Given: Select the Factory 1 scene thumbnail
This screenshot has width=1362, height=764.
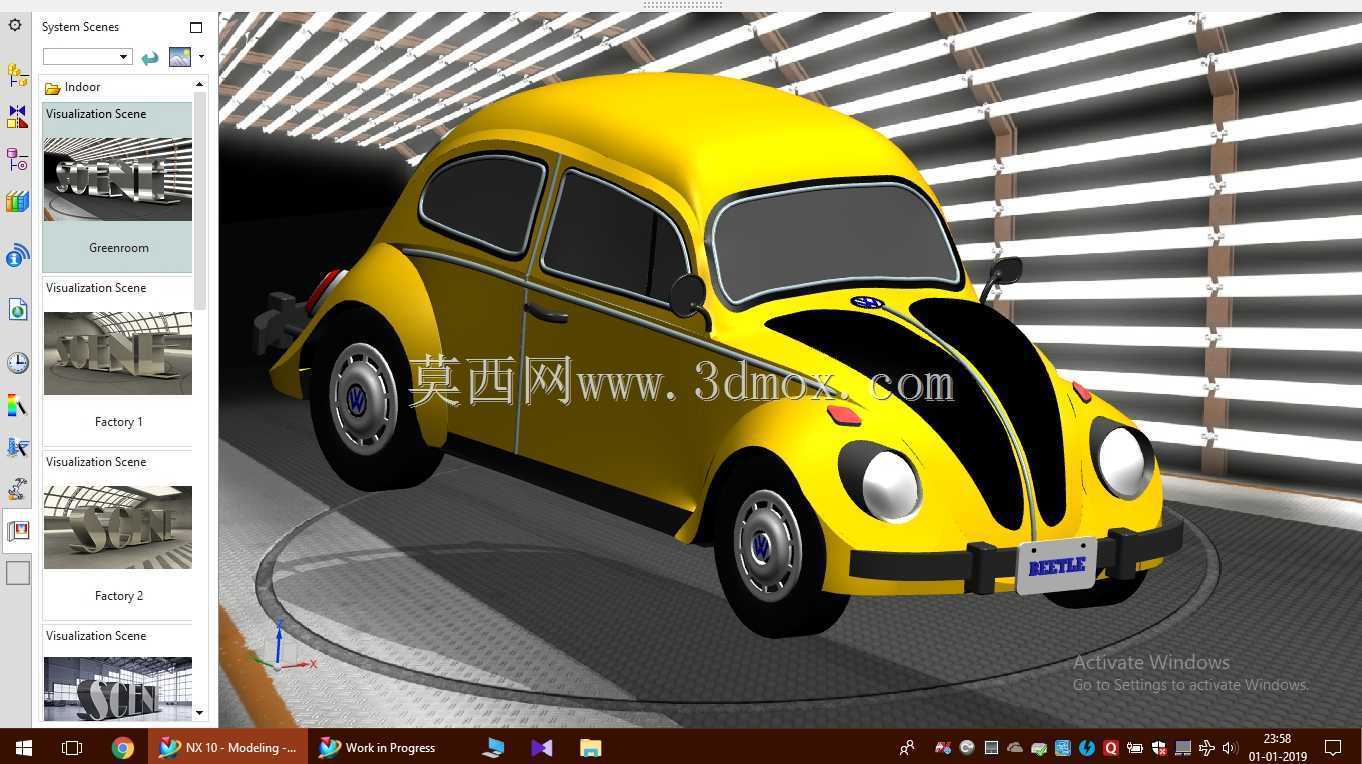Looking at the screenshot, I should coord(117,353).
